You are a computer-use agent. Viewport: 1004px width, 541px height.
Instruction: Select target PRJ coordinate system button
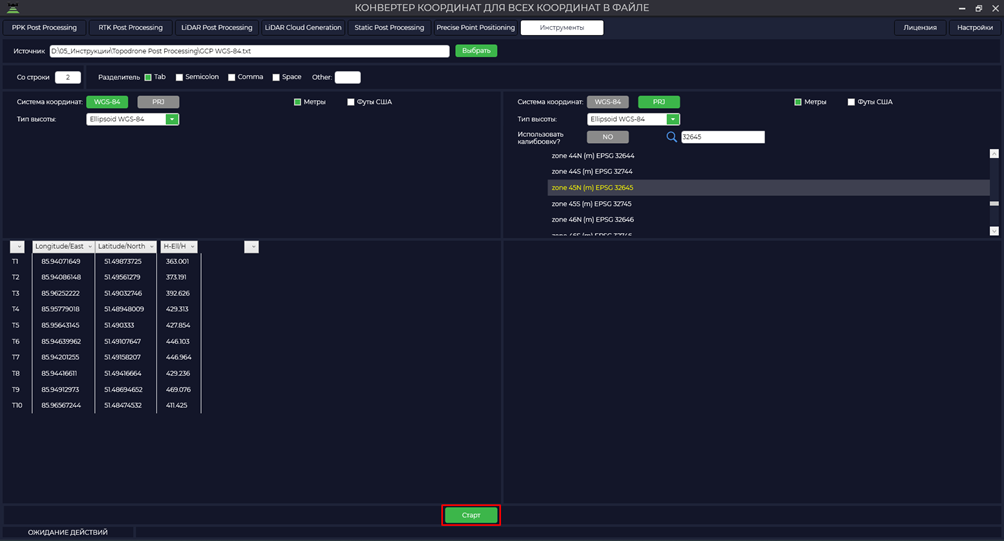click(659, 102)
